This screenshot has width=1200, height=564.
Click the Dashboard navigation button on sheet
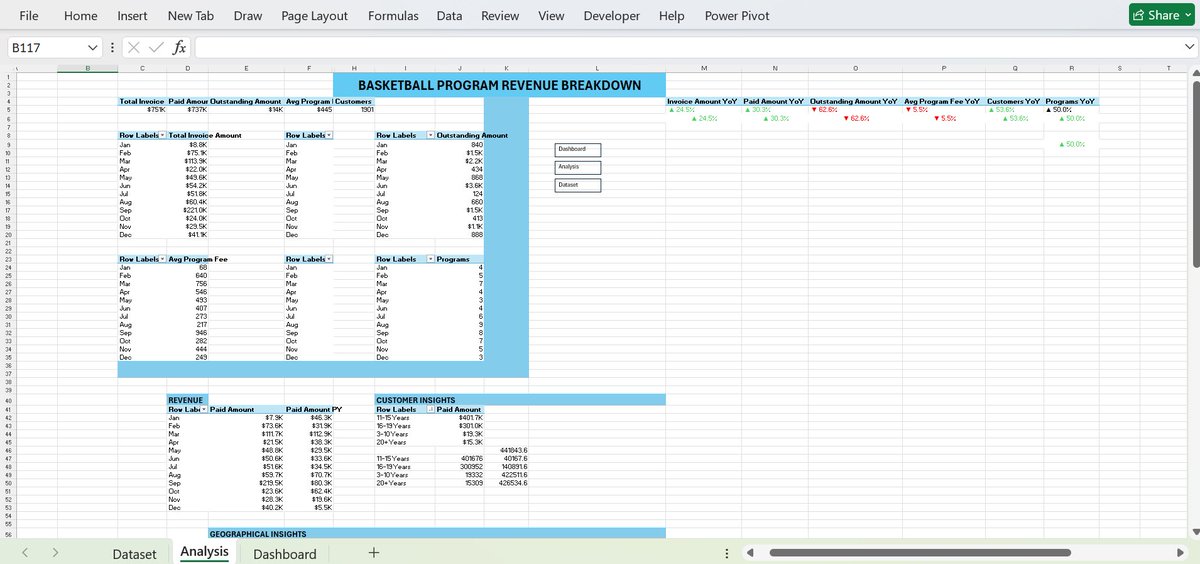click(580, 149)
